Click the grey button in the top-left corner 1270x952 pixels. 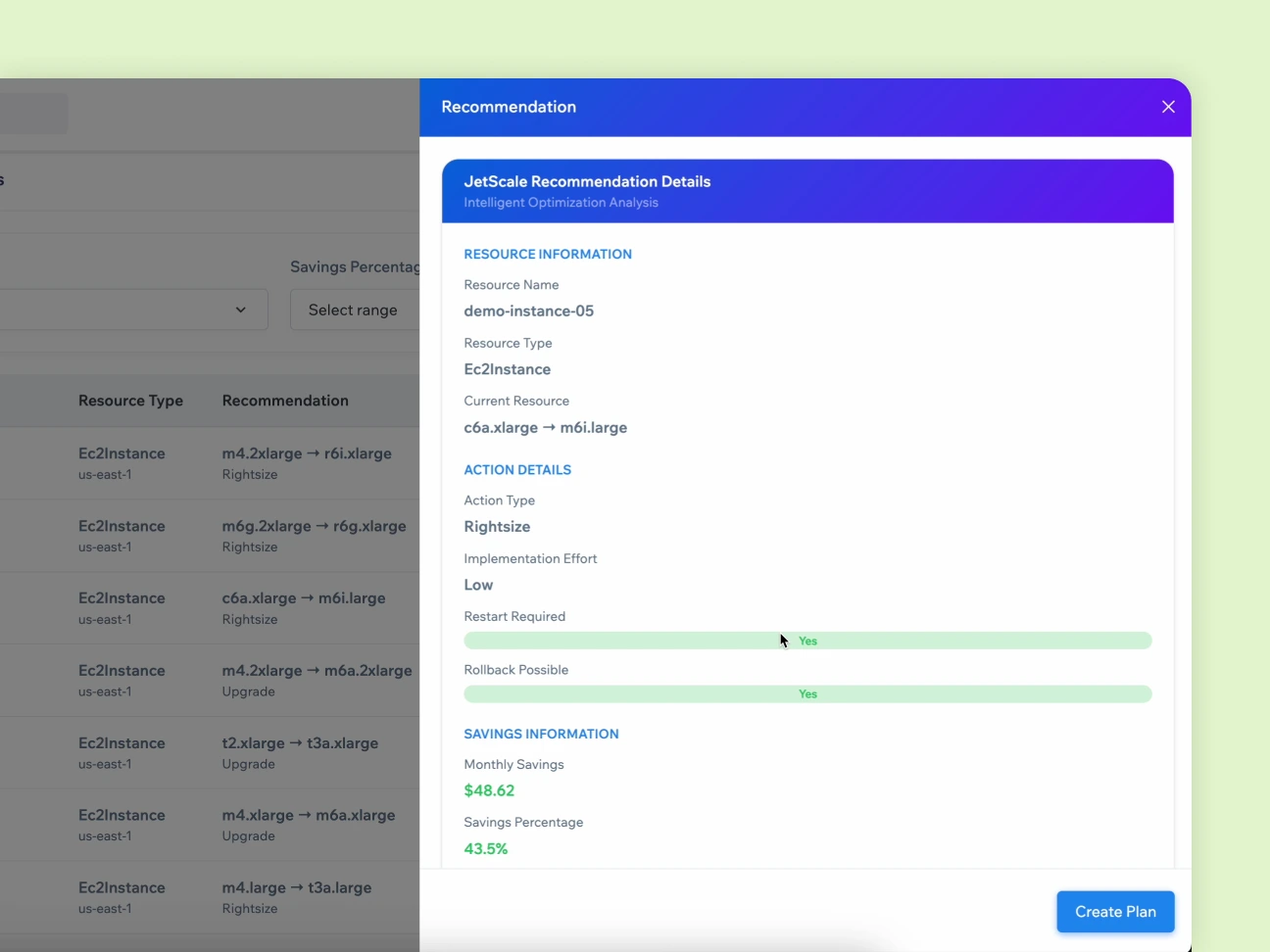click(33, 113)
